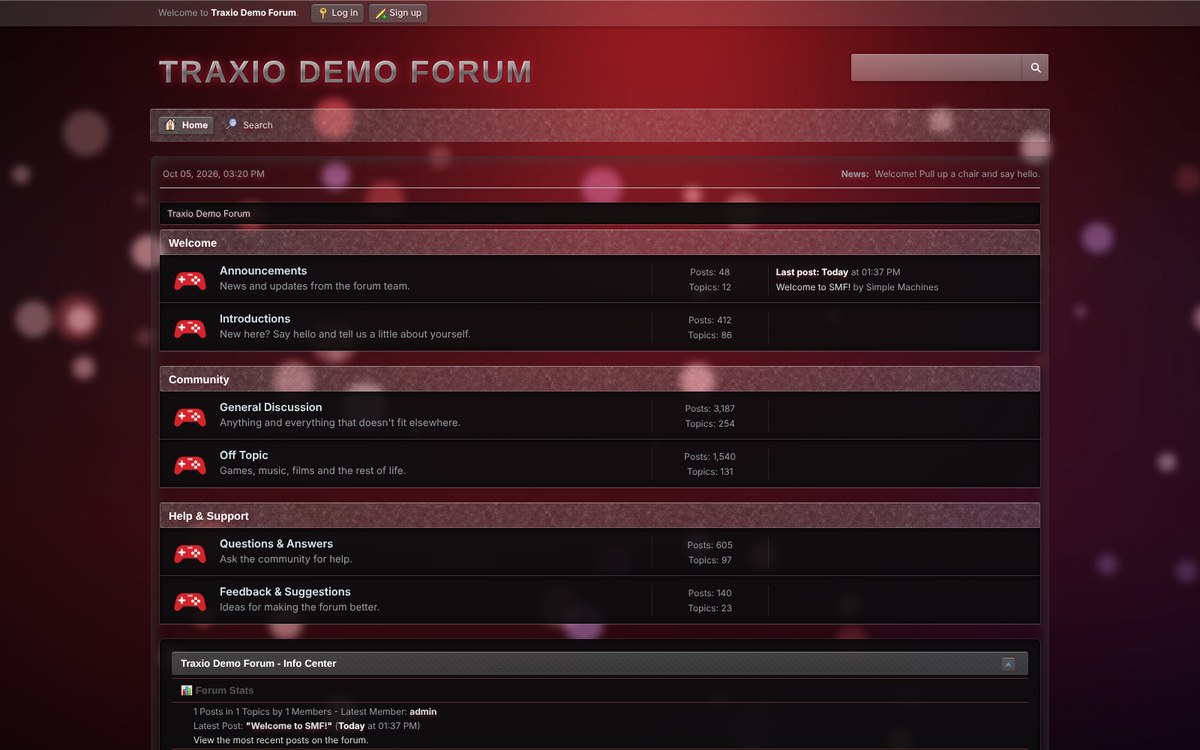Open the Home menu item
Image resolution: width=1200 pixels, height=750 pixels.
pos(186,125)
